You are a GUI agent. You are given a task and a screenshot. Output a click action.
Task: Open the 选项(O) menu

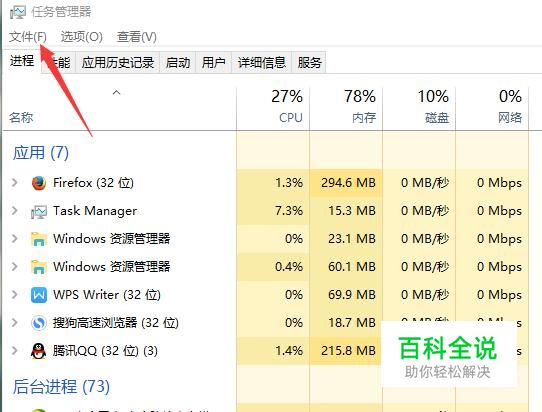(x=82, y=37)
